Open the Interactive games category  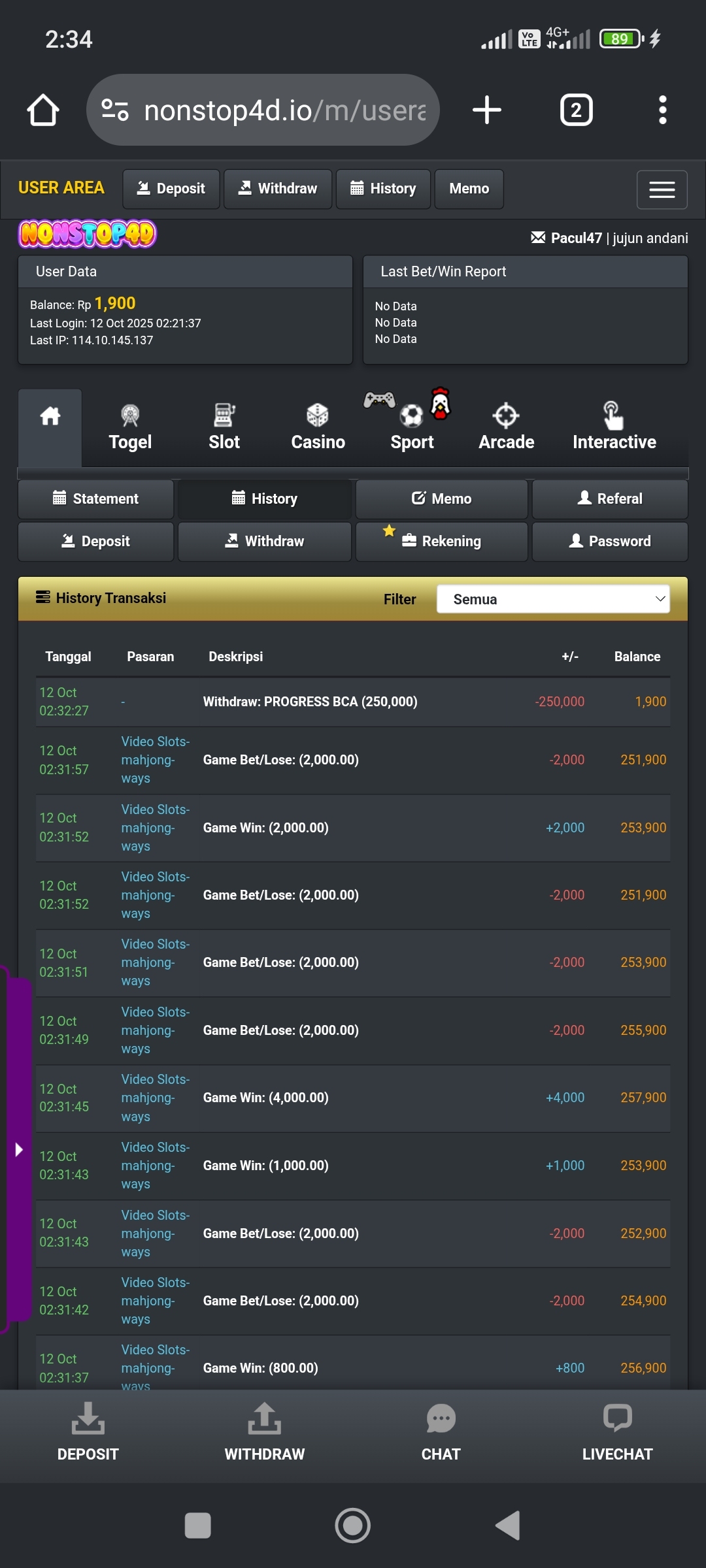(x=614, y=427)
